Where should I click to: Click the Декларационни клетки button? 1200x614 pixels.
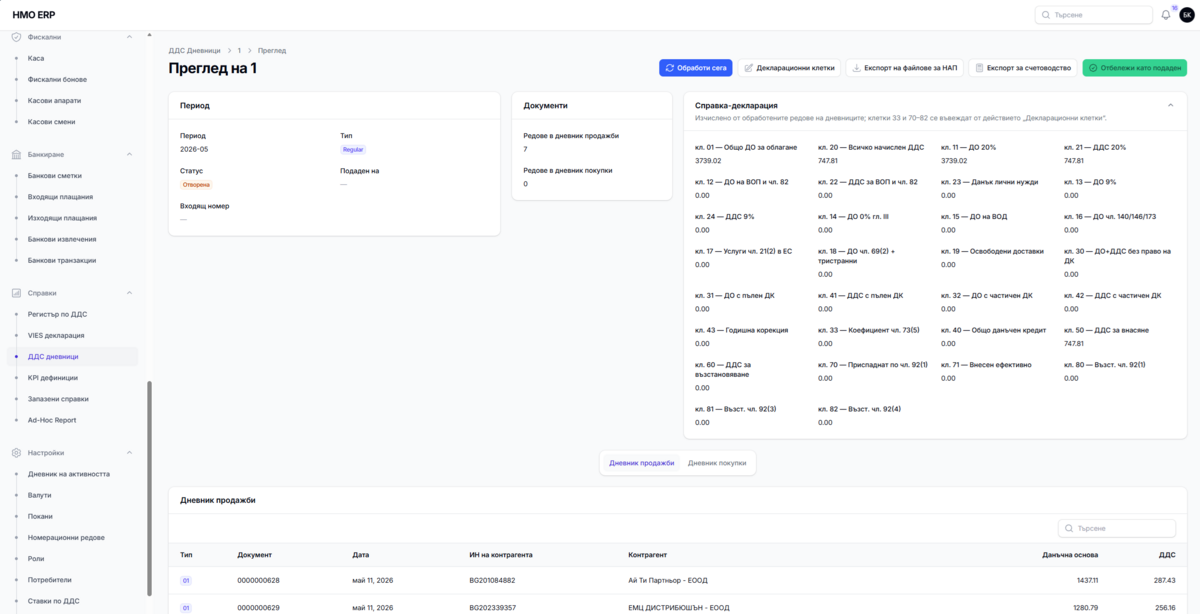pyautogui.click(x=789, y=68)
